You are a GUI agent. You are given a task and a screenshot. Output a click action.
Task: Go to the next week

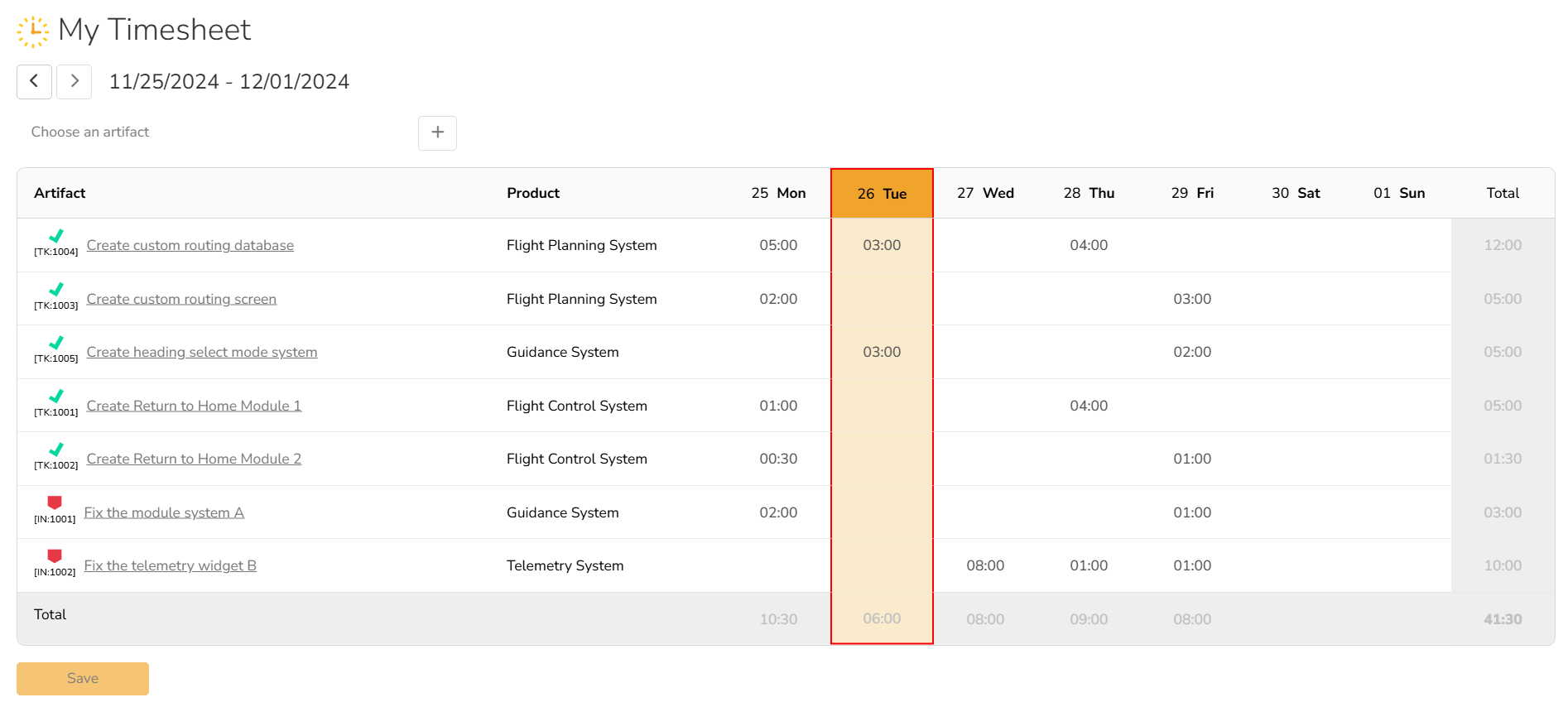[x=75, y=81]
